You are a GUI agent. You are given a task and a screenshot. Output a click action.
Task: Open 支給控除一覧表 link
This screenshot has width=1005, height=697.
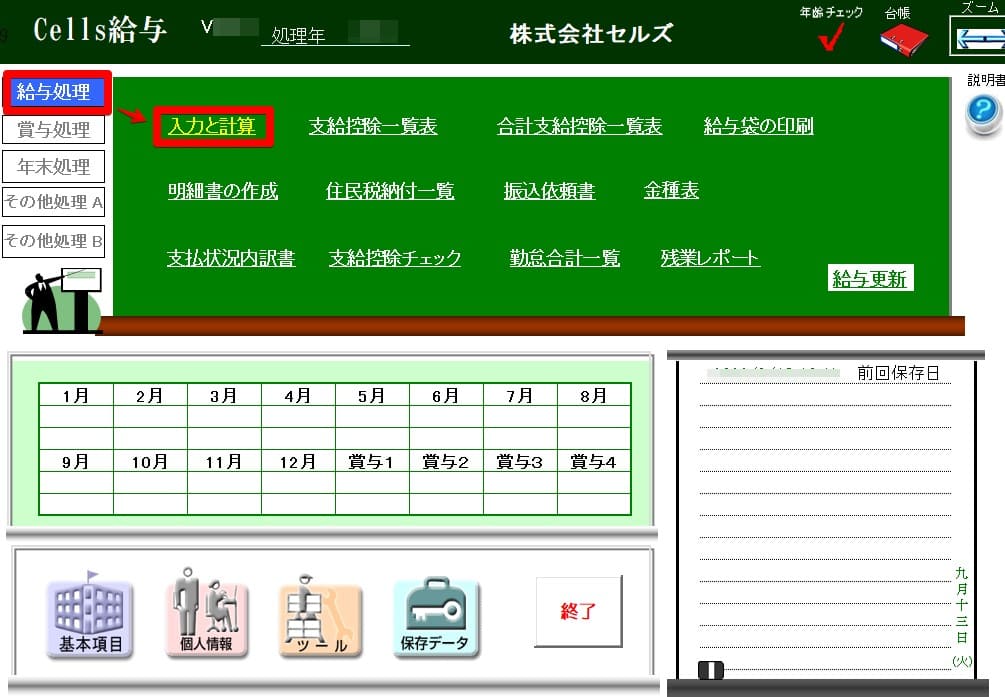click(x=372, y=127)
